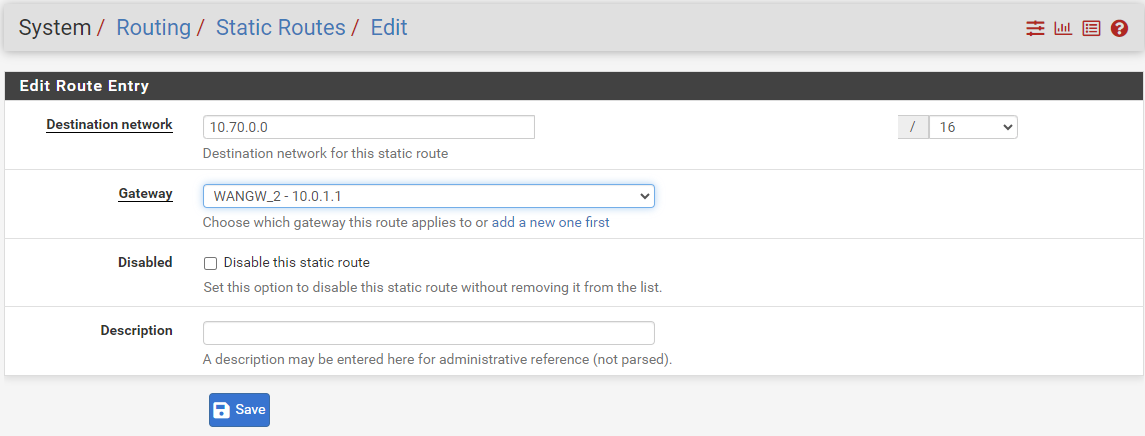Screen dimensions: 1145x436
Task: Expand the Gateway dropdown WANGW_2 - 10.0.1.1
Action: click(x=429, y=196)
